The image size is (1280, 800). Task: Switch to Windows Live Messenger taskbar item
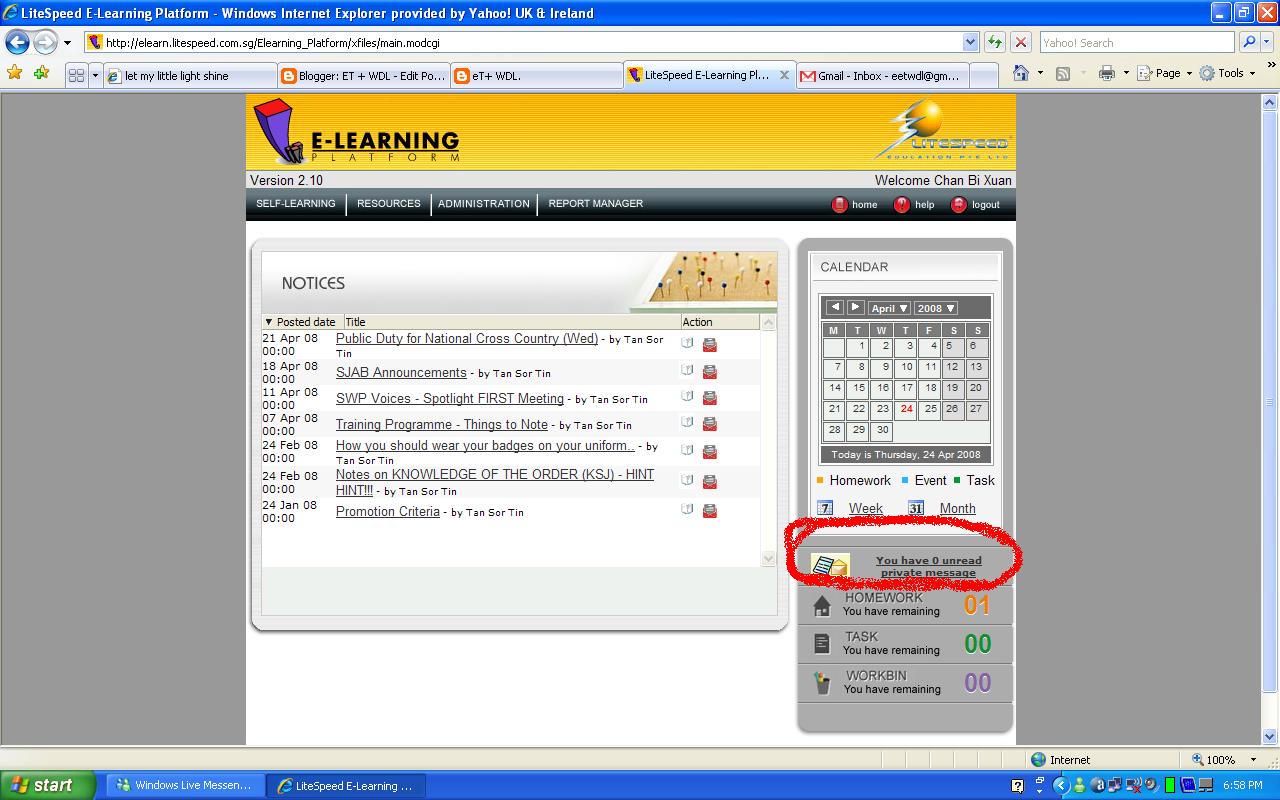coord(186,786)
